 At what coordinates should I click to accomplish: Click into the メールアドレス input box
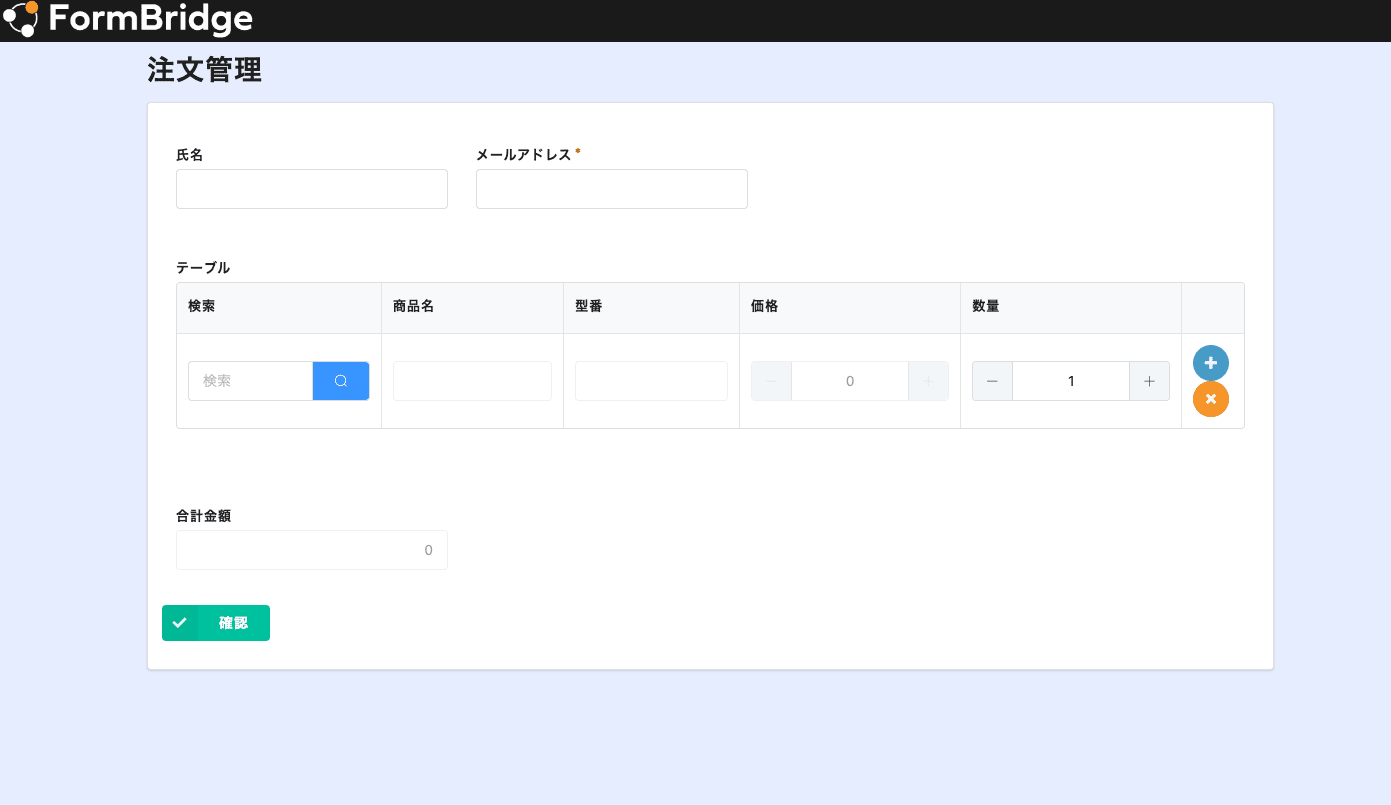point(612,189)
